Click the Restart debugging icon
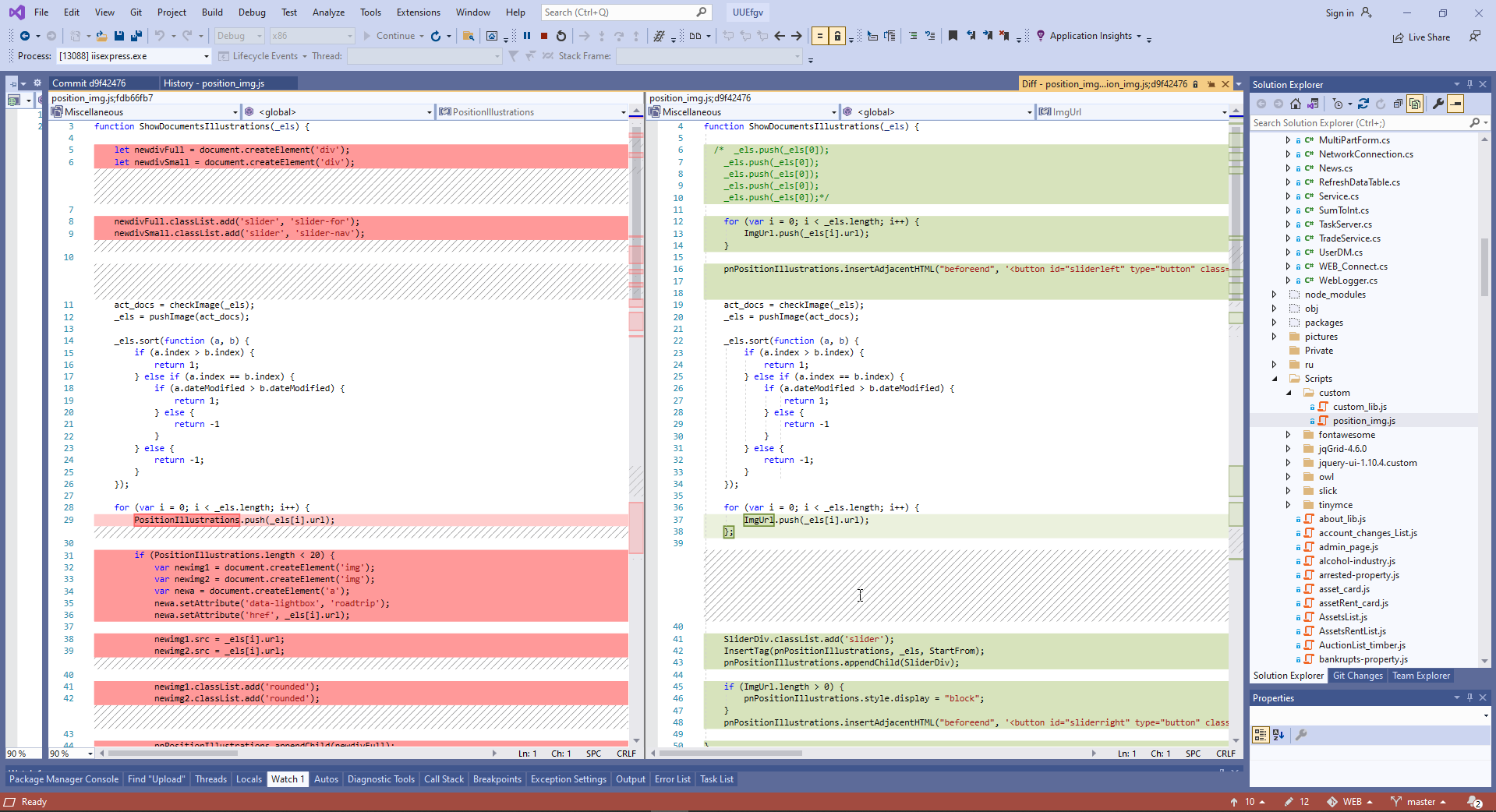Image resolution: width=1496 pixels, height=812 pixels. point(561,36)
